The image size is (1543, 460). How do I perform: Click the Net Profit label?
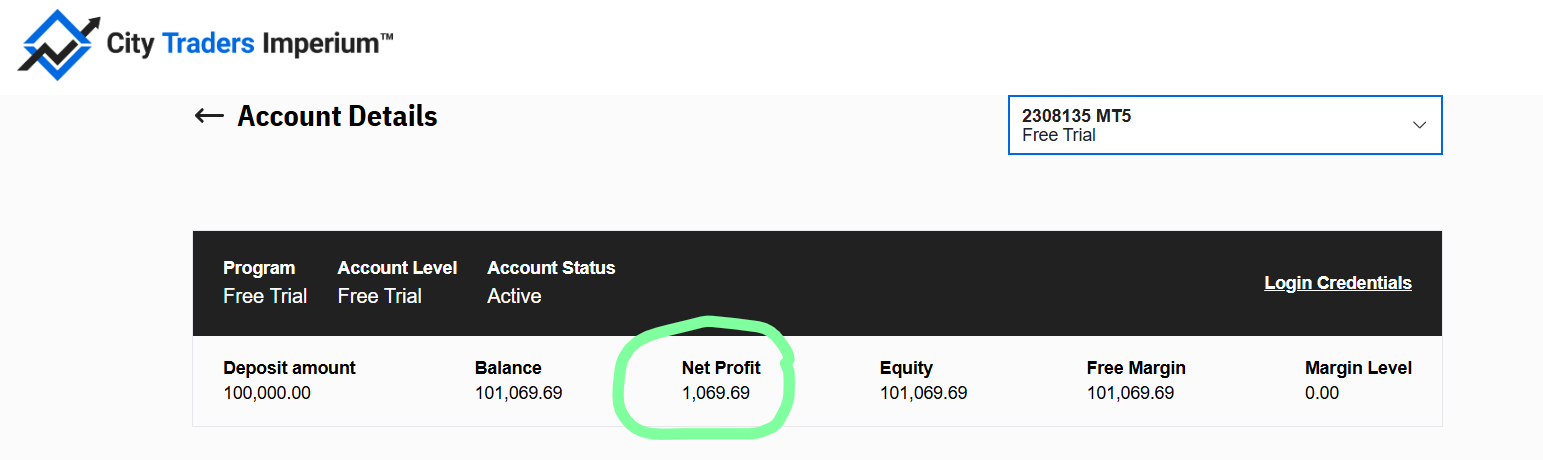[x=721, y=368]
